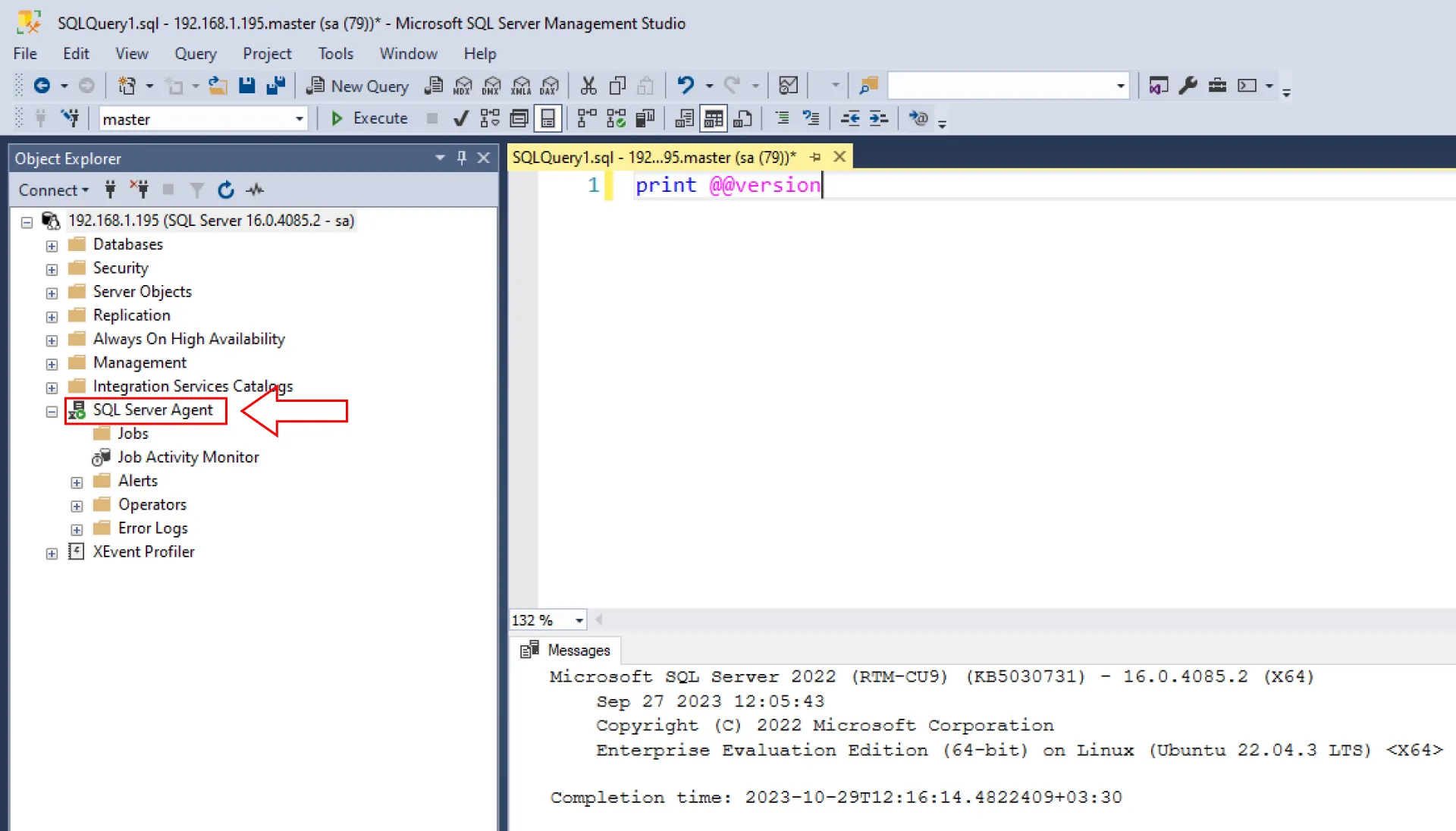This screenshot has height=831, width=1456.
Task: Toggle Include Actual Execution Plan
Action: coord(585,118)
